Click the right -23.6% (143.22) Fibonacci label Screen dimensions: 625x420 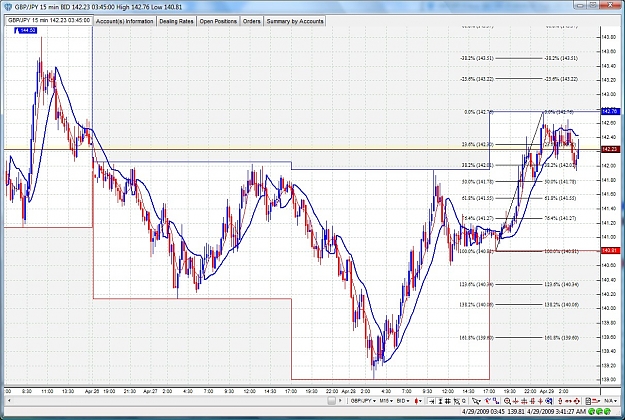[x=561, y=79]
